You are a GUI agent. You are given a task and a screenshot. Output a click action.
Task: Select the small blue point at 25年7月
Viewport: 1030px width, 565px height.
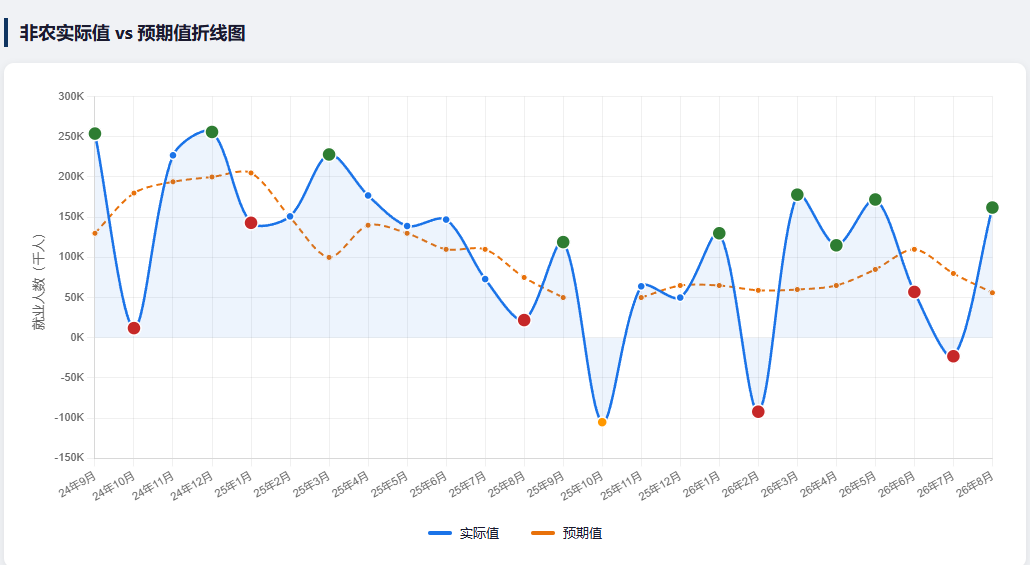[x=485, y=279]
